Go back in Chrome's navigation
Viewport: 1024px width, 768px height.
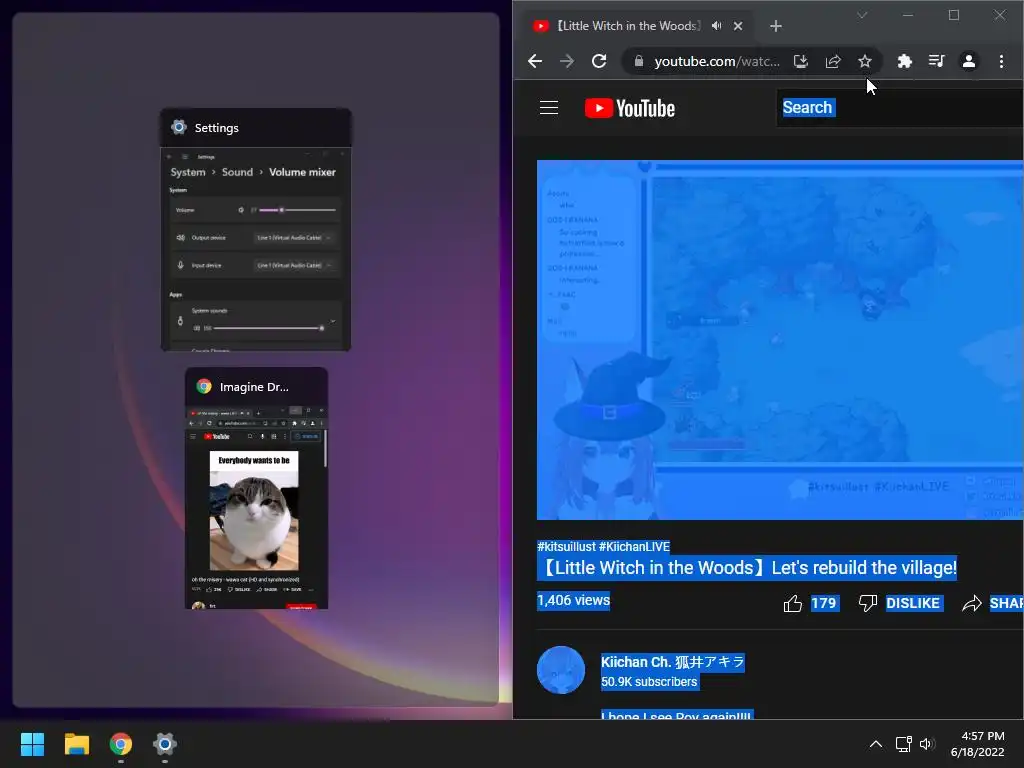535,61
